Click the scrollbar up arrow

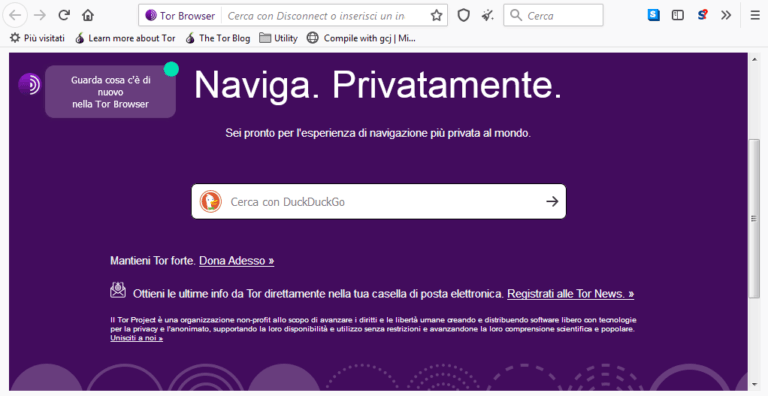coord(754,59)
